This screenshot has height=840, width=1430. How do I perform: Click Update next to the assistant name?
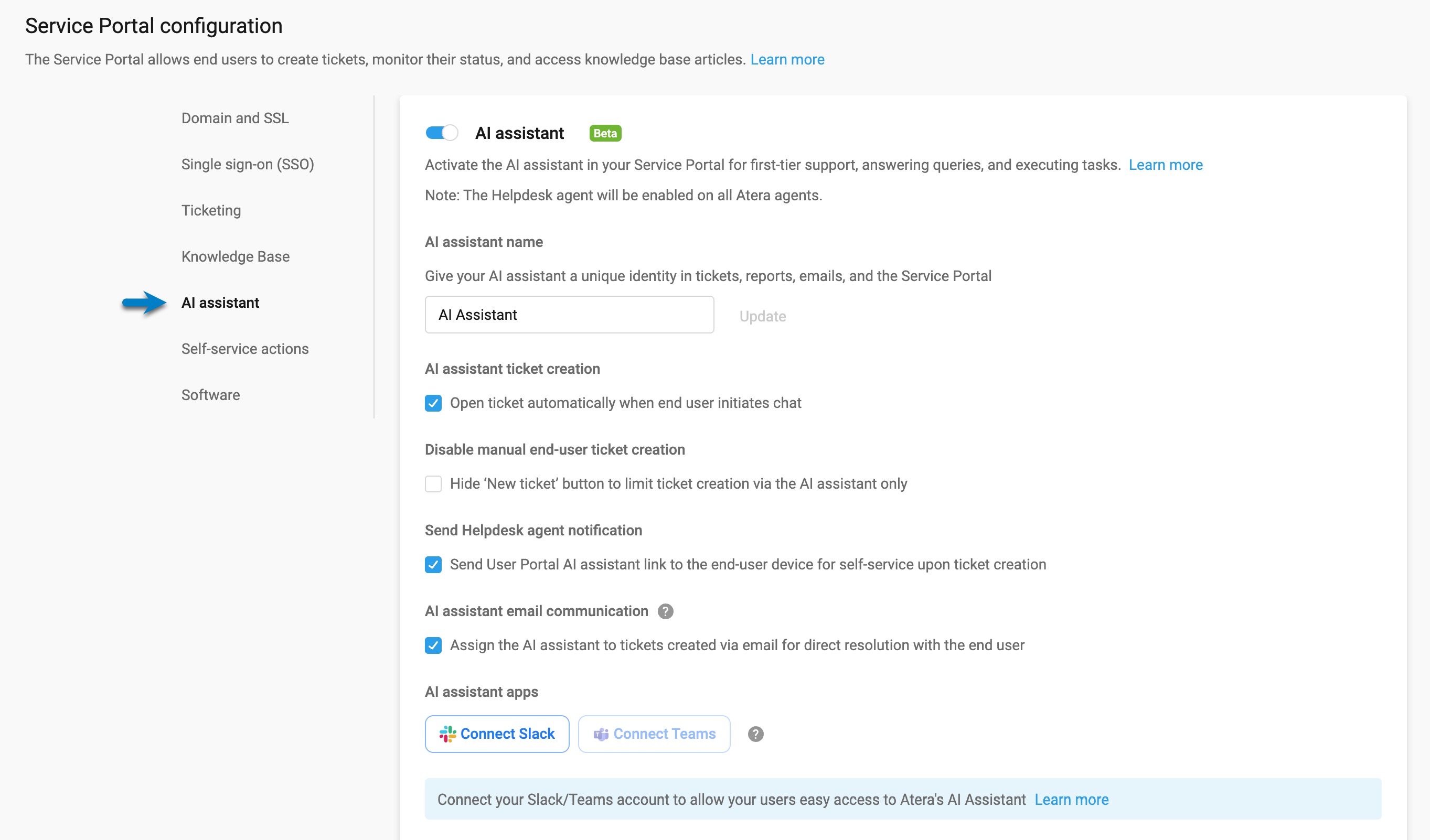click(x=763, y=316)
